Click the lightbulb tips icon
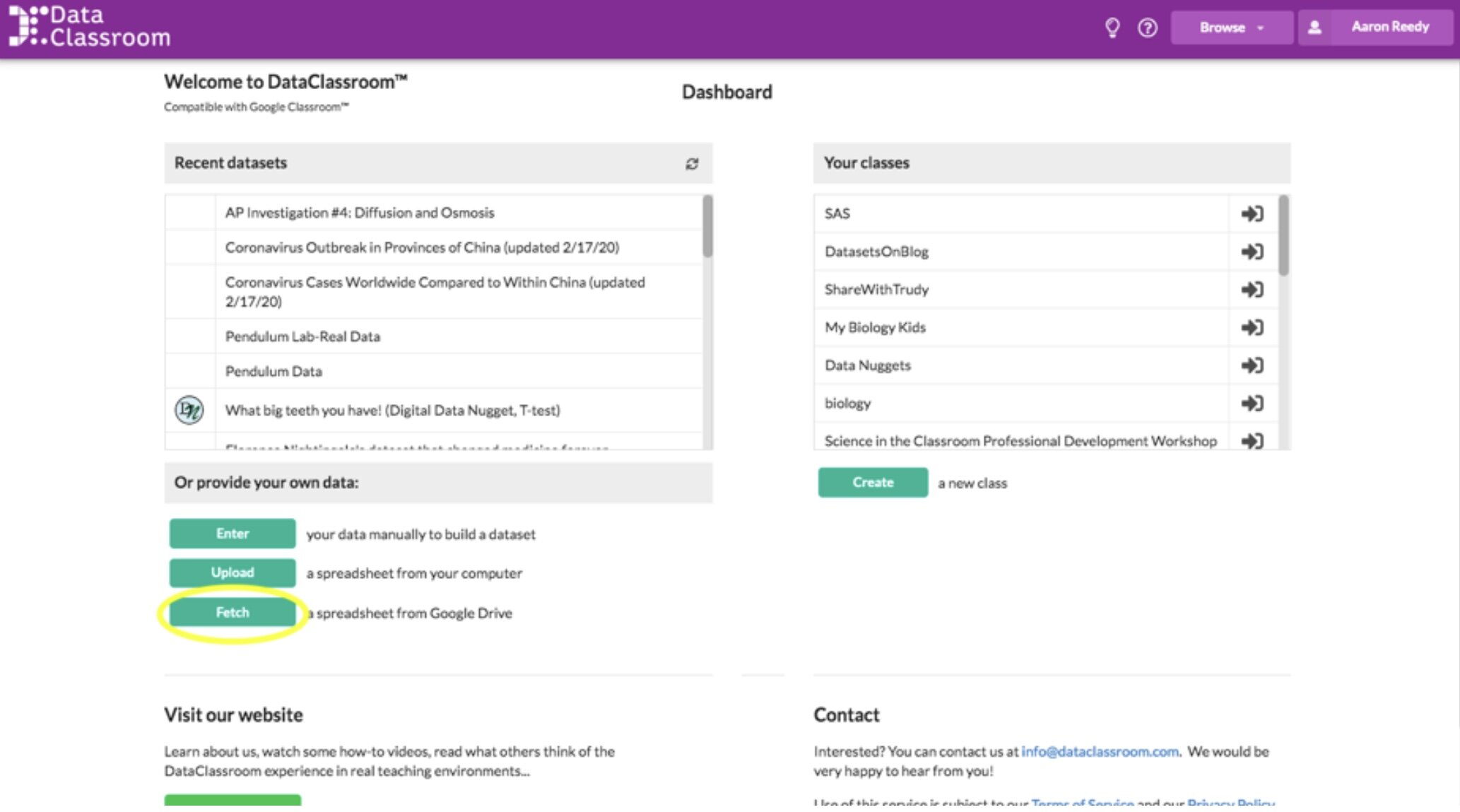 tap(1112, 28)
